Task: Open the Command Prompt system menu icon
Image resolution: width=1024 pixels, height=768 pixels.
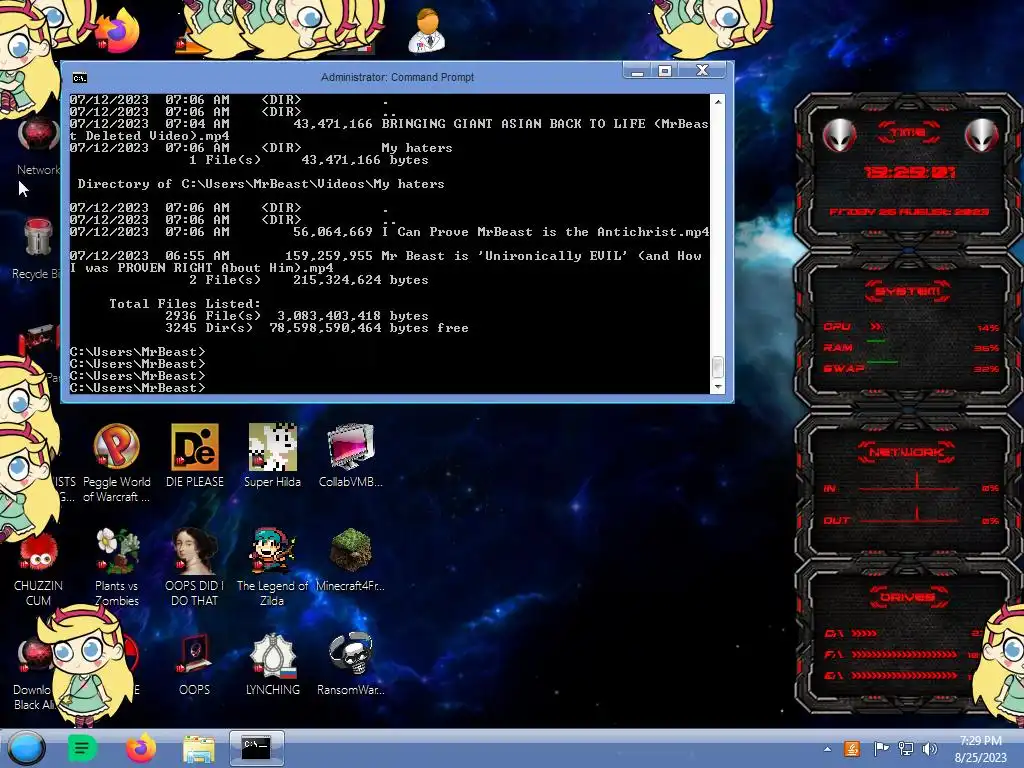Action: (80, 78)
